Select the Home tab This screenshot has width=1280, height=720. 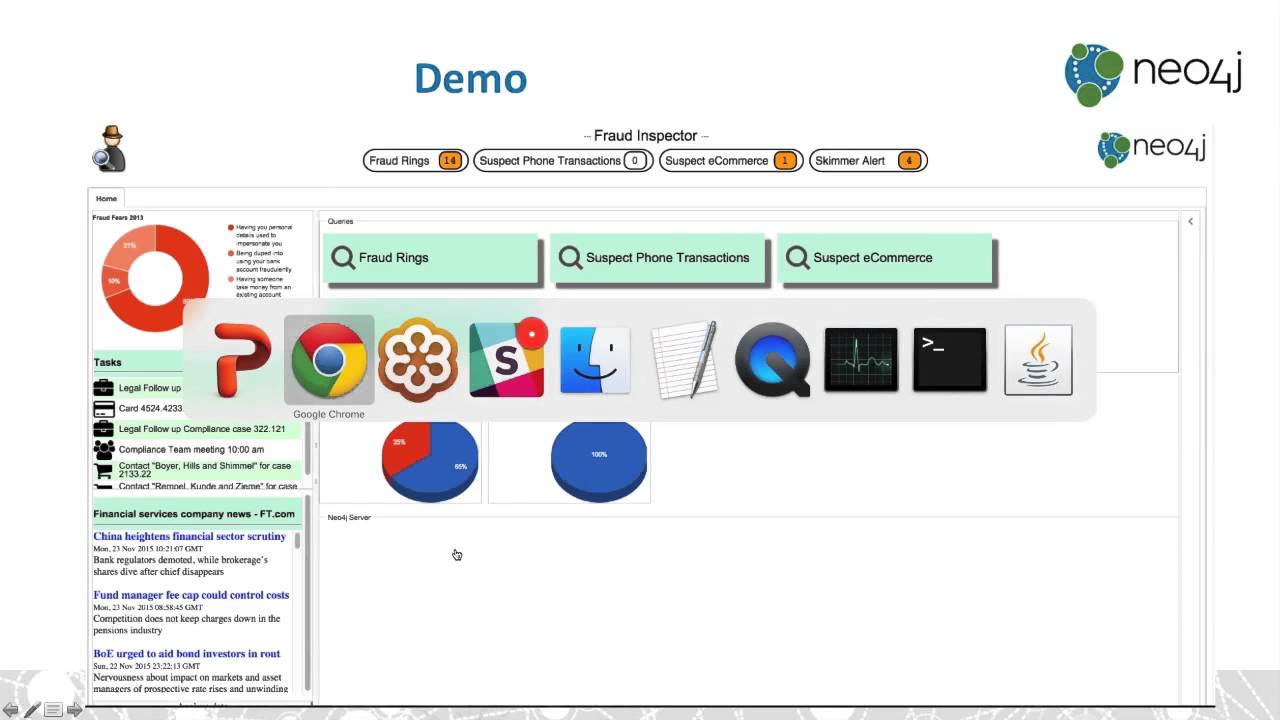[106, 198]
